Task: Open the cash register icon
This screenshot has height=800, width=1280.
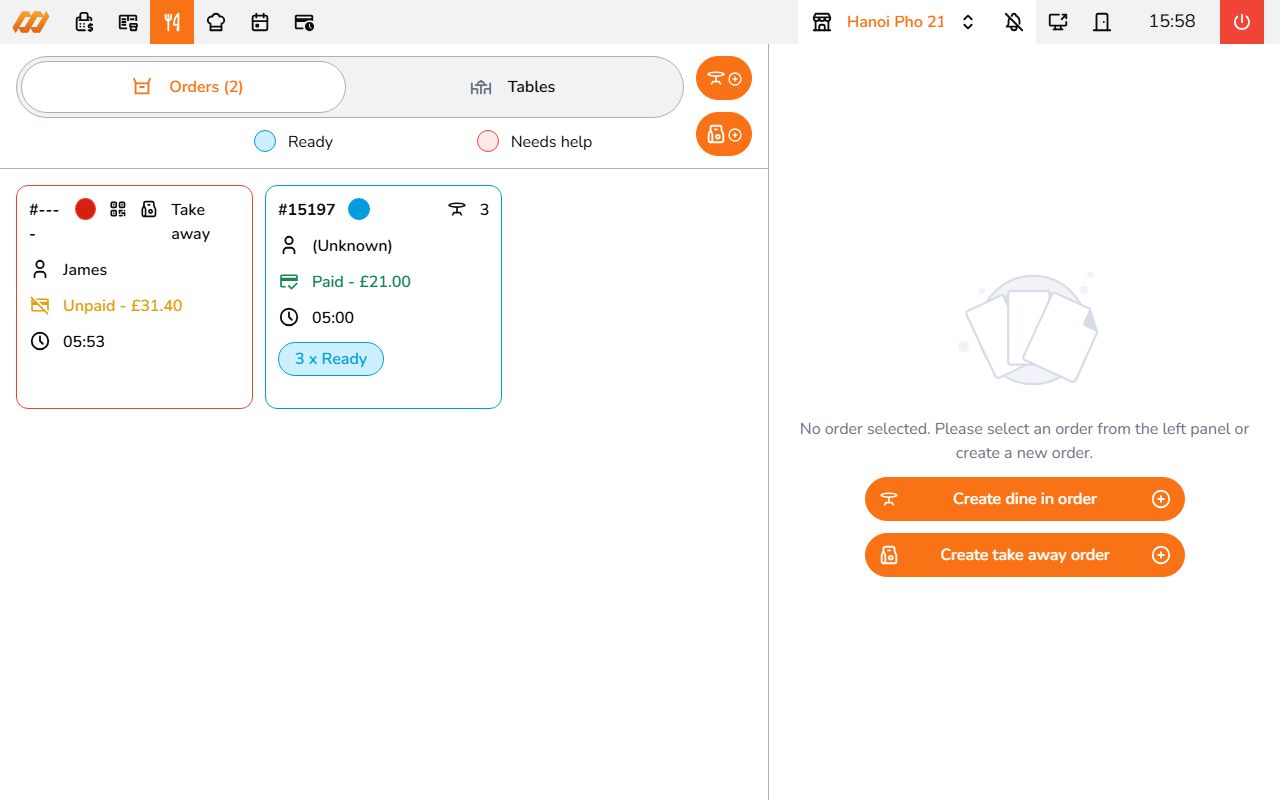Action: 85,22
